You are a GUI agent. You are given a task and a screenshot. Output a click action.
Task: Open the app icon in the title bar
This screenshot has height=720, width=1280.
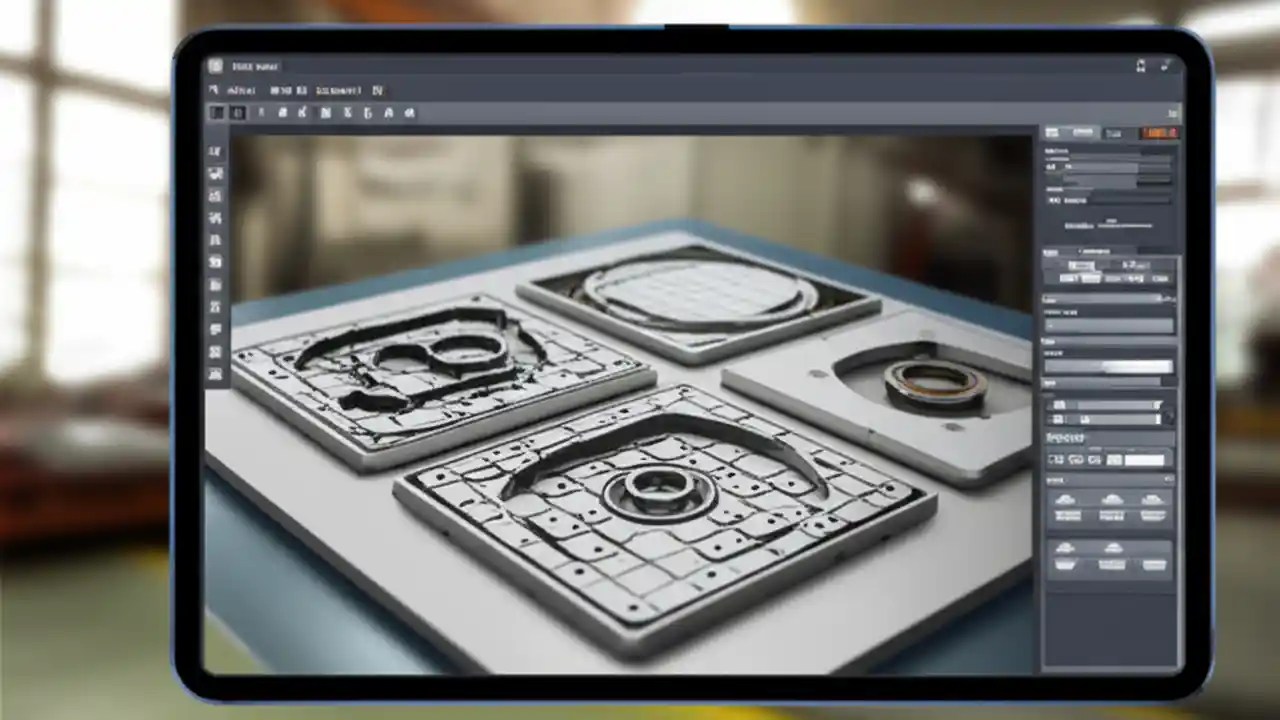(x=215, y=66)
